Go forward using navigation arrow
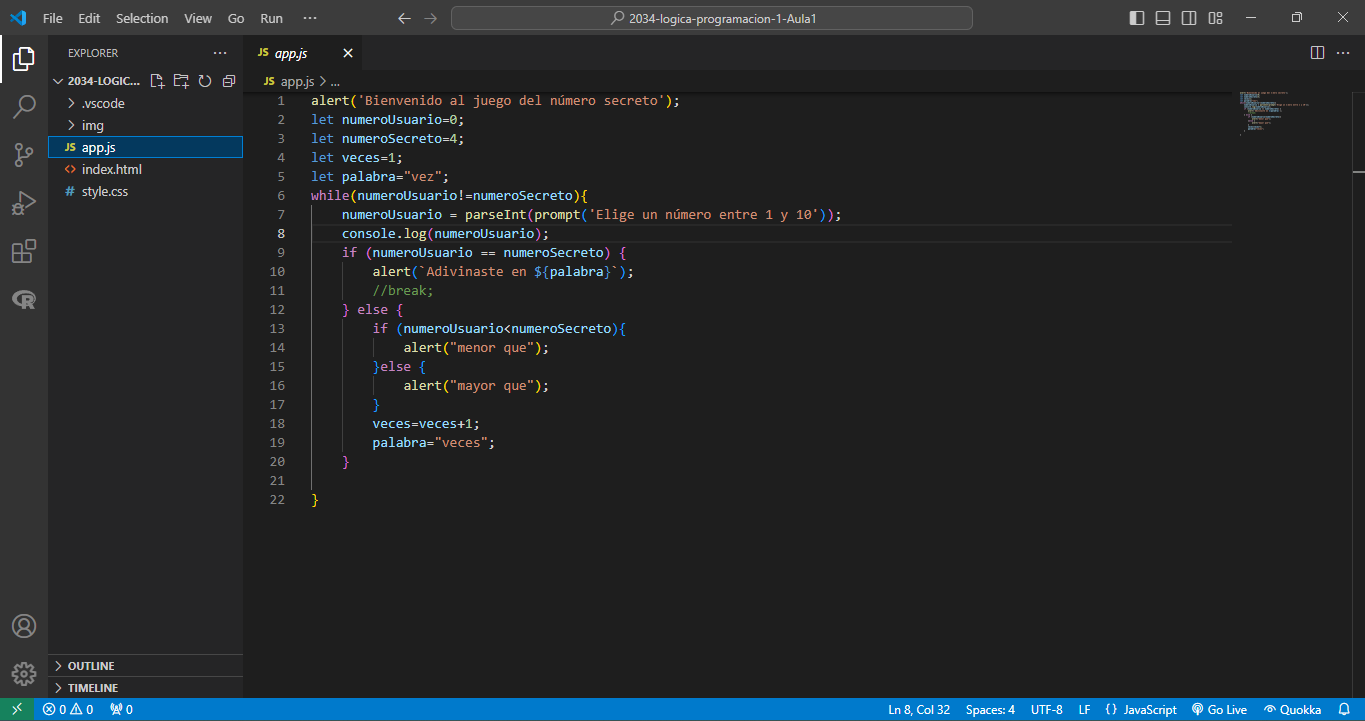The width and height of the screenshot is (1365, 721). 430,18
